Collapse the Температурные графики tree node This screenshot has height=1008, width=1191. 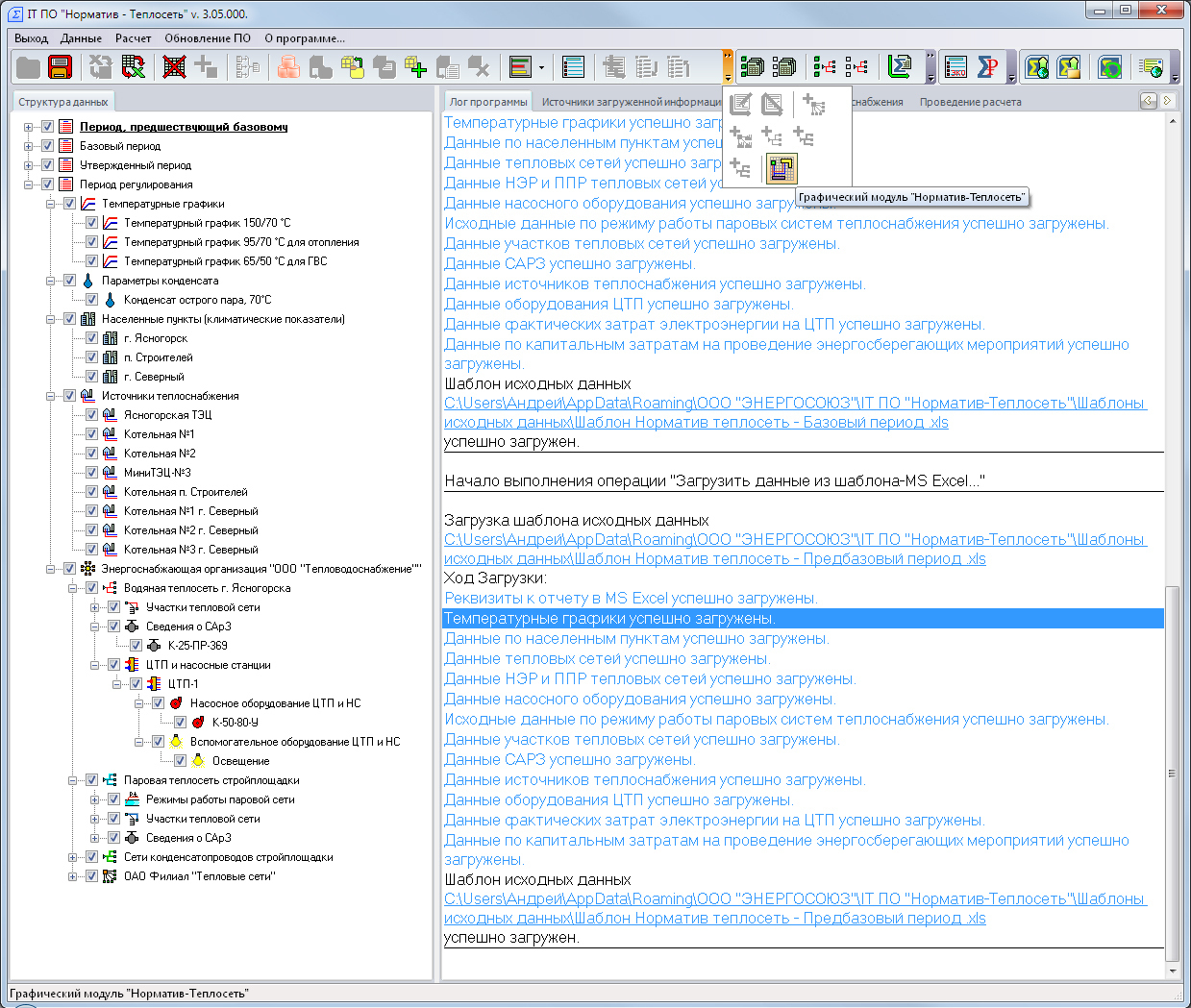tap(51, 204)
